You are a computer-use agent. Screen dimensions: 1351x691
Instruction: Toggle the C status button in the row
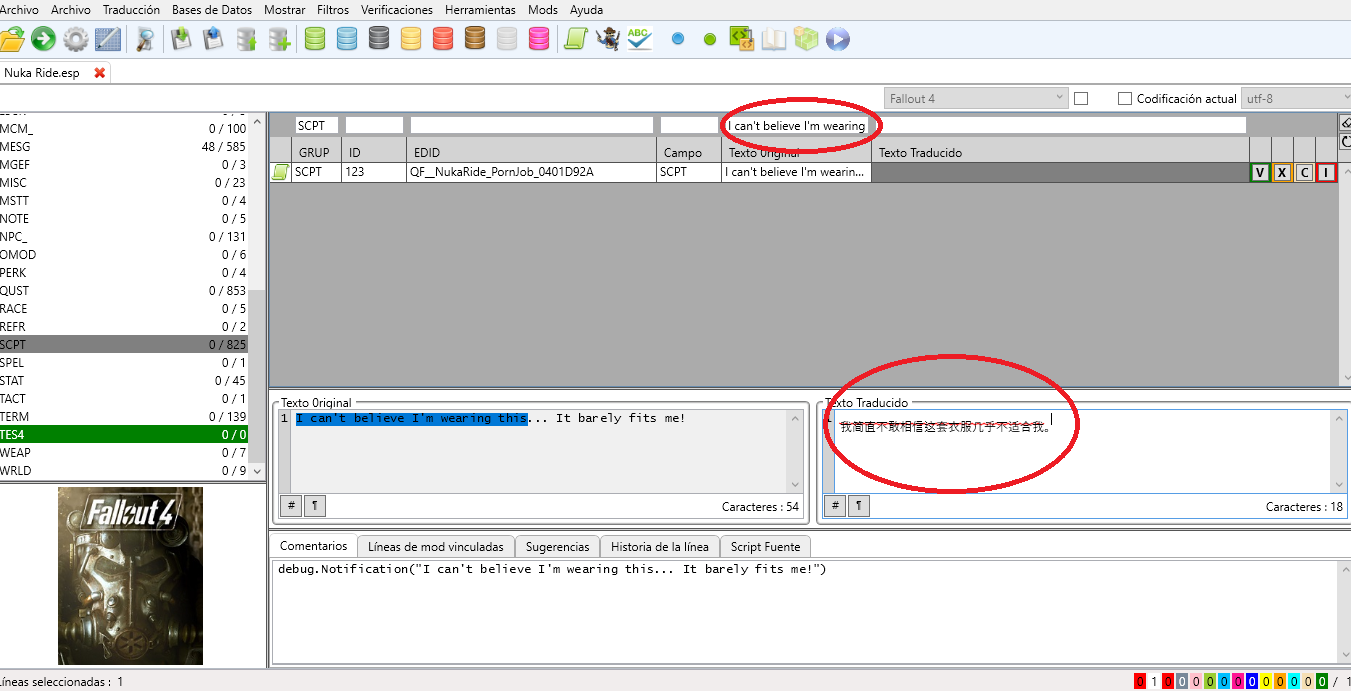(x=1304, y=172)
